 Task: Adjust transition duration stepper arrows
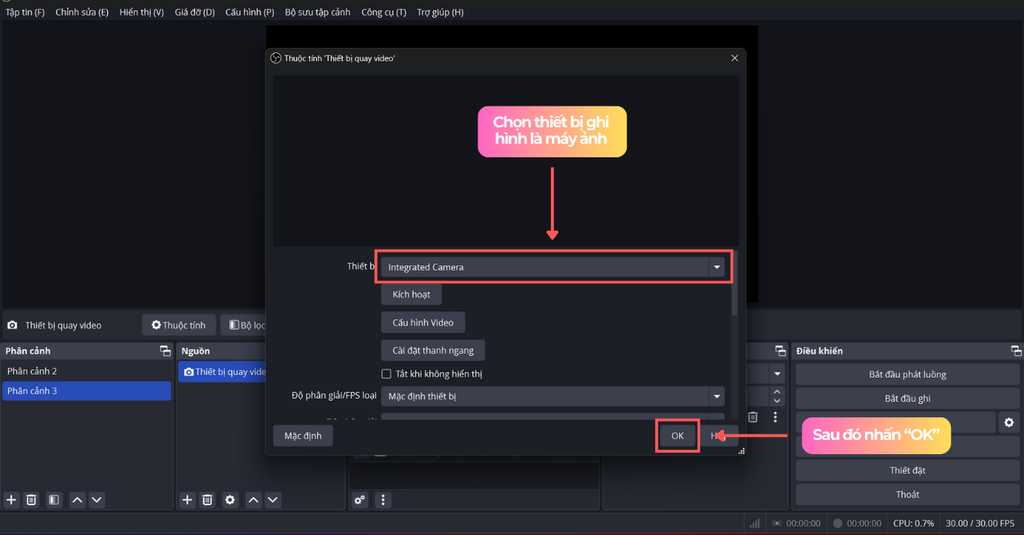coord(776,396)
